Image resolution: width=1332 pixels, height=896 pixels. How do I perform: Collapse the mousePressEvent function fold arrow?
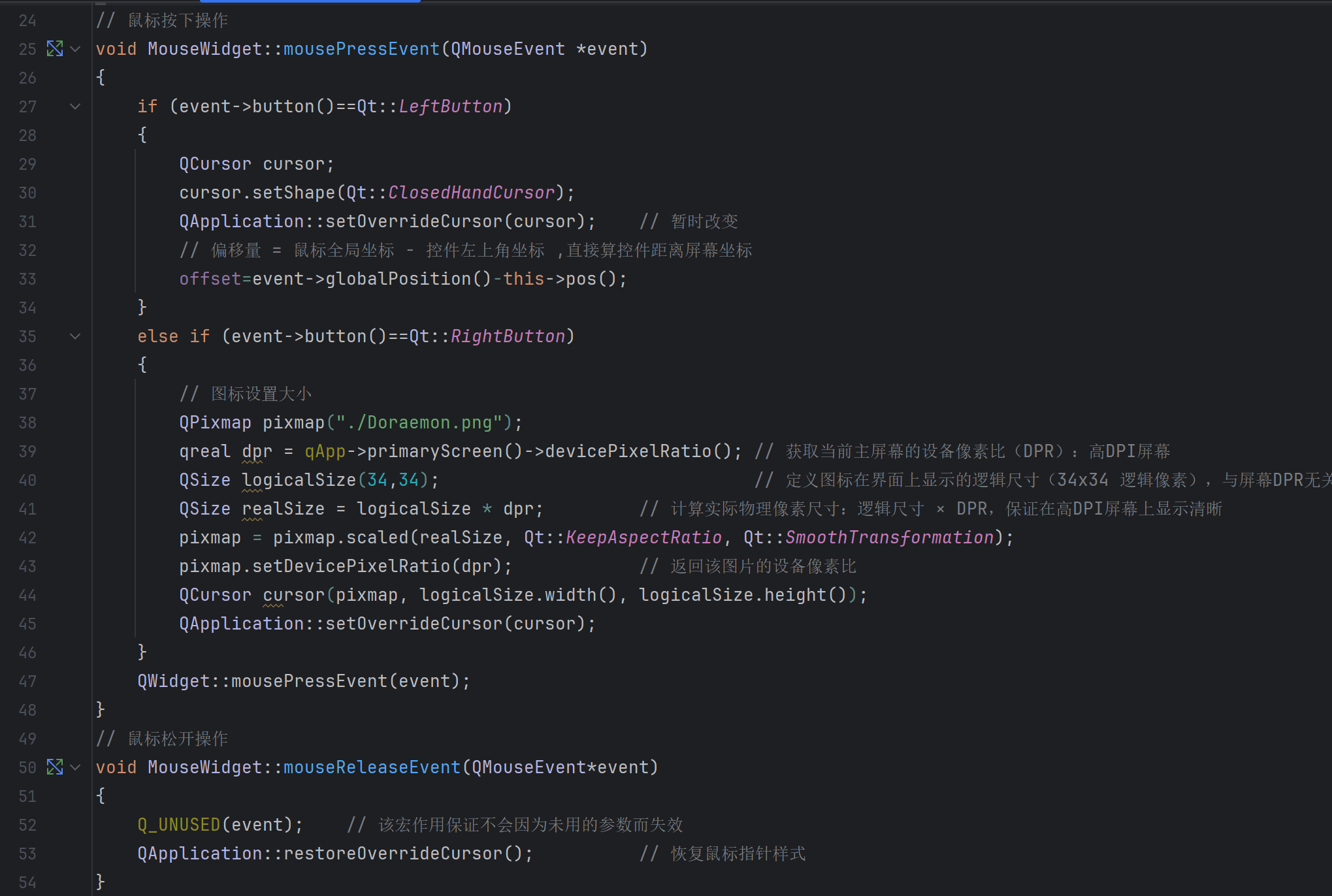pyautogui.click(x=76, y=49)
